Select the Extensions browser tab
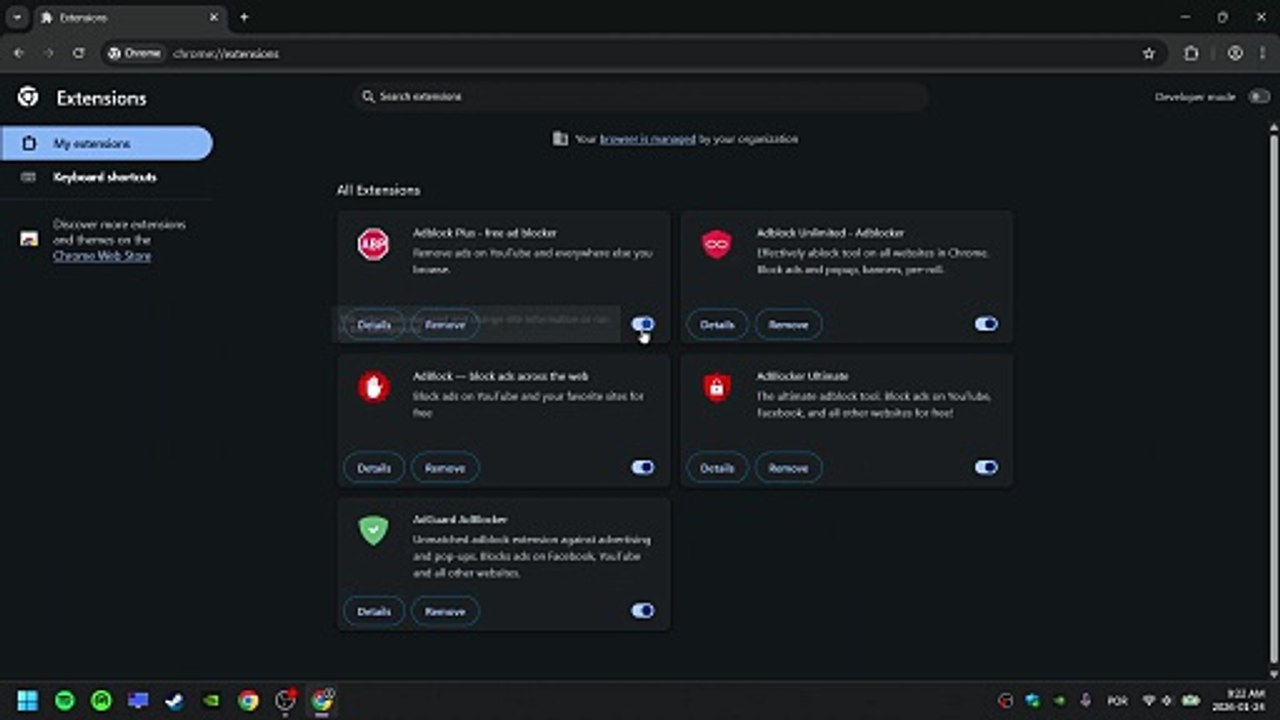1280x720 pixels. [130, 17]
